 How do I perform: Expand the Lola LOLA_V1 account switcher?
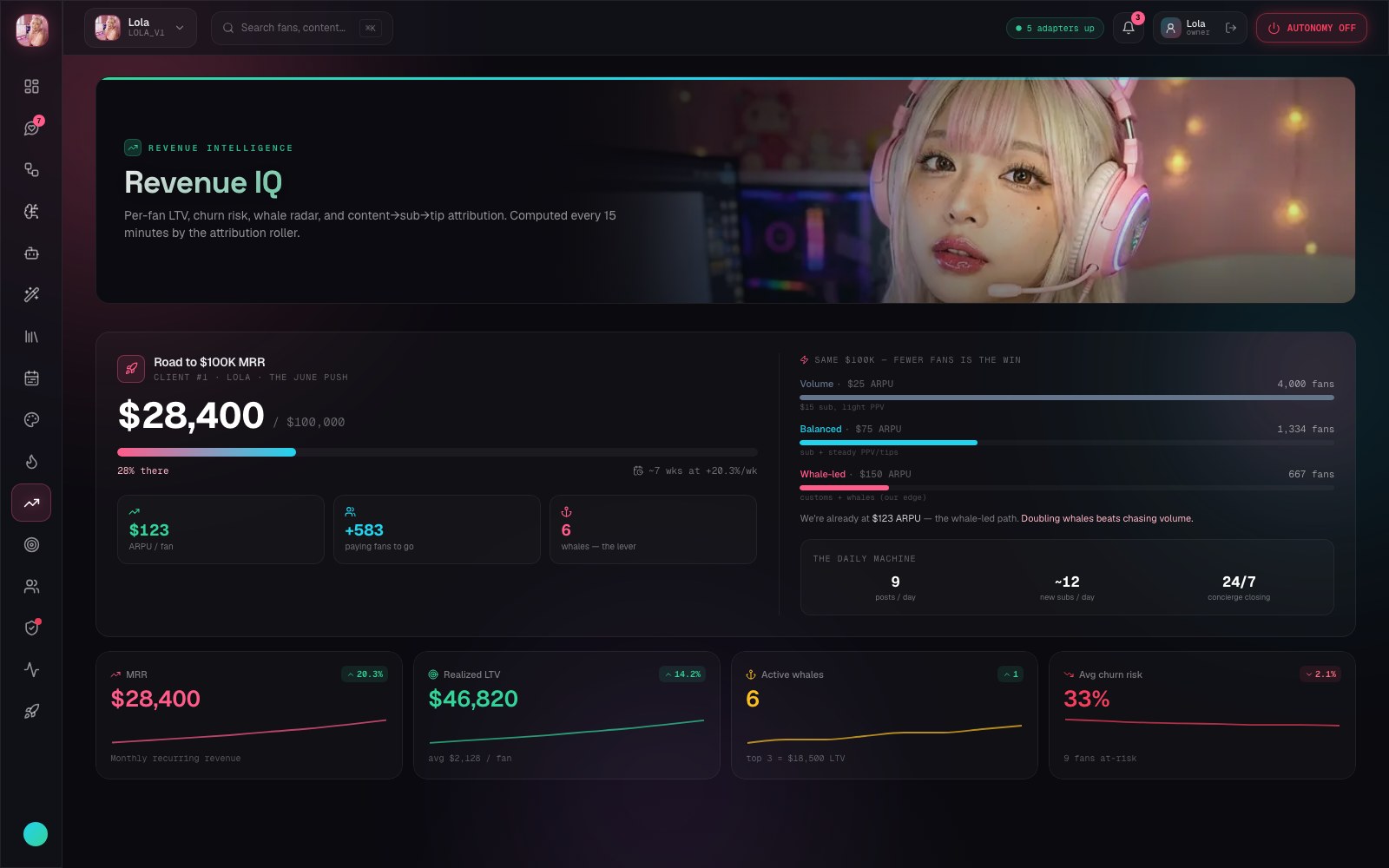click(x=141, y=28)
